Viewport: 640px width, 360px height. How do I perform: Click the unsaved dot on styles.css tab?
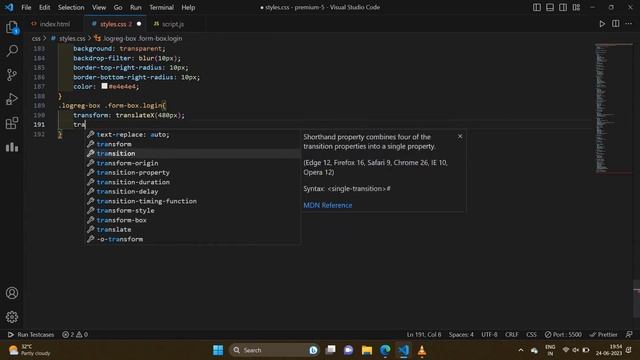(139, 24)
